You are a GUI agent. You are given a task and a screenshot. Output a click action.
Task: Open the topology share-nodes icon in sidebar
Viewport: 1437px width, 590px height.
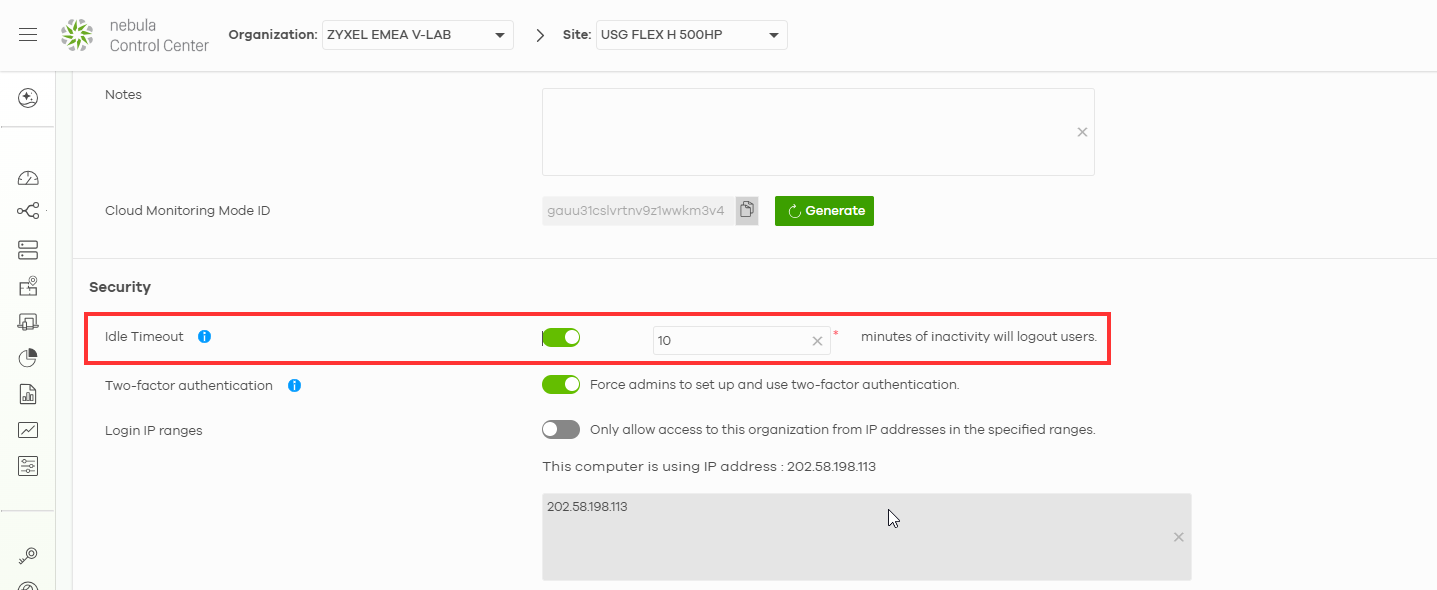coord(28,211)
